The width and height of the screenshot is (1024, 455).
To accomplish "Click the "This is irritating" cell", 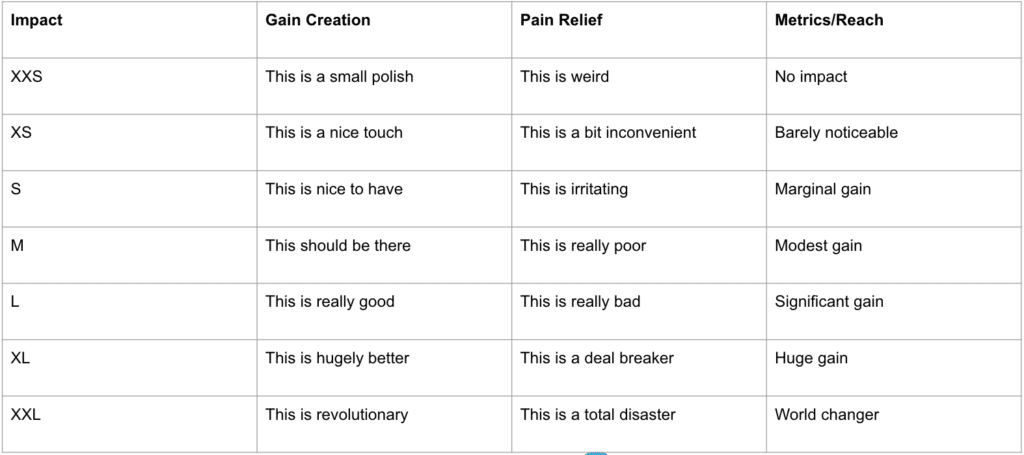I will coord(574,189).
